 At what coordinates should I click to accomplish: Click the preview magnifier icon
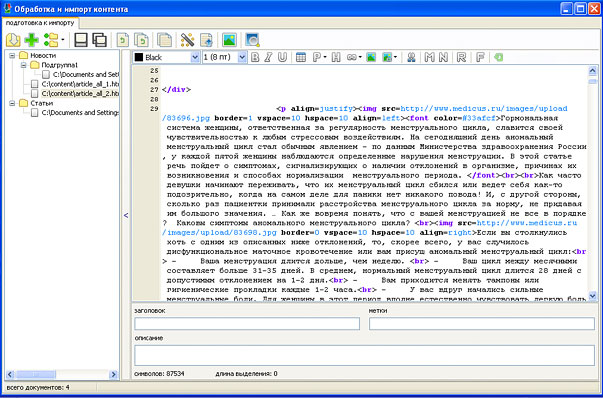tap(252, 40)
